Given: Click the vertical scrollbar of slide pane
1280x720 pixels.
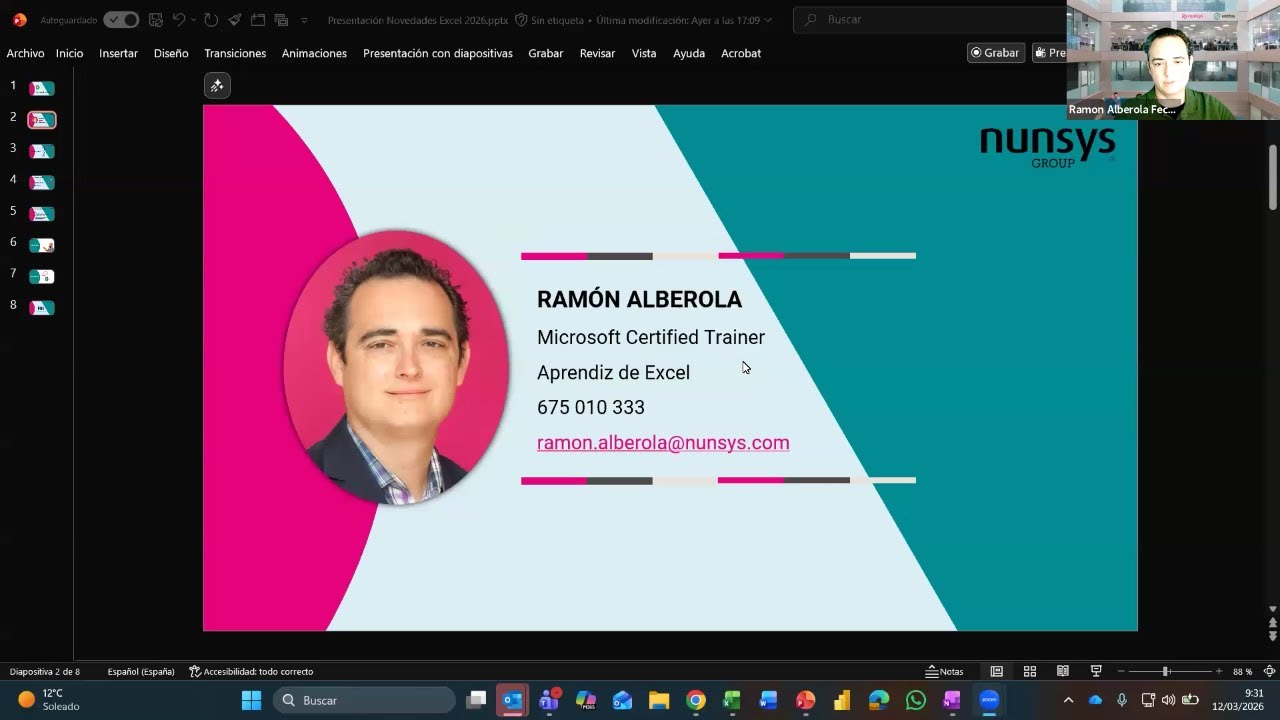Looking at the screenshot, I should 1273,177.
